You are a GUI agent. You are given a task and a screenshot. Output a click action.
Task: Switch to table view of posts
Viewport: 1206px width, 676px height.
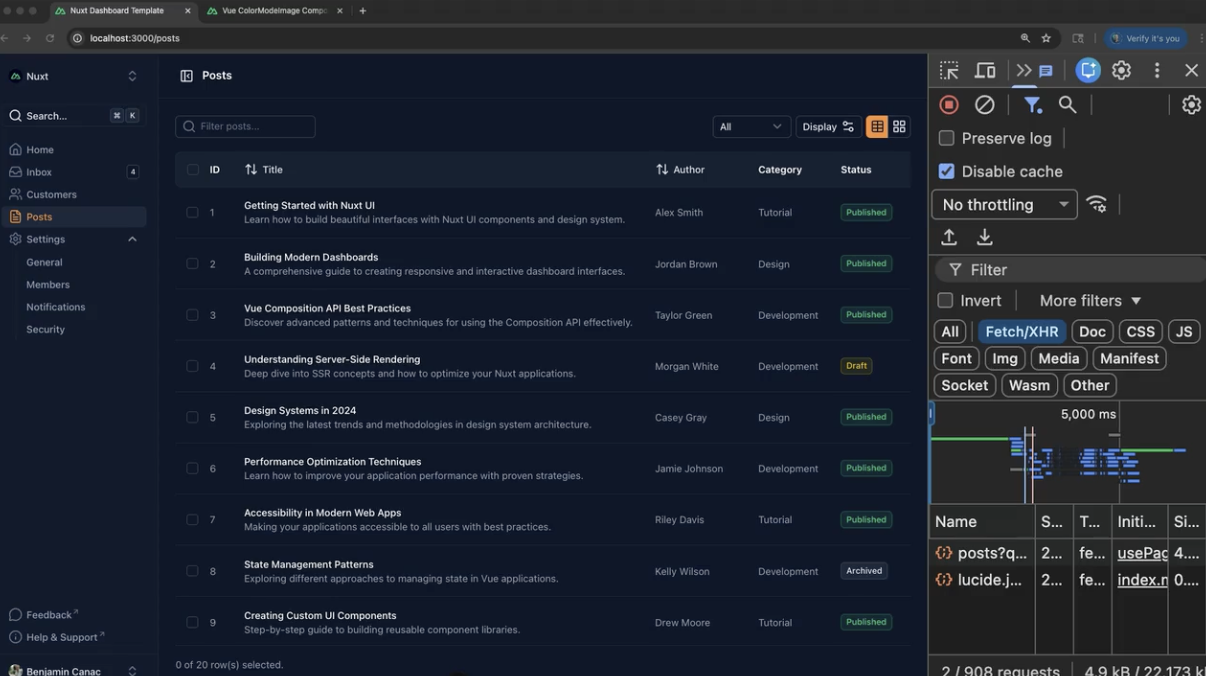(x=877, y=127)
